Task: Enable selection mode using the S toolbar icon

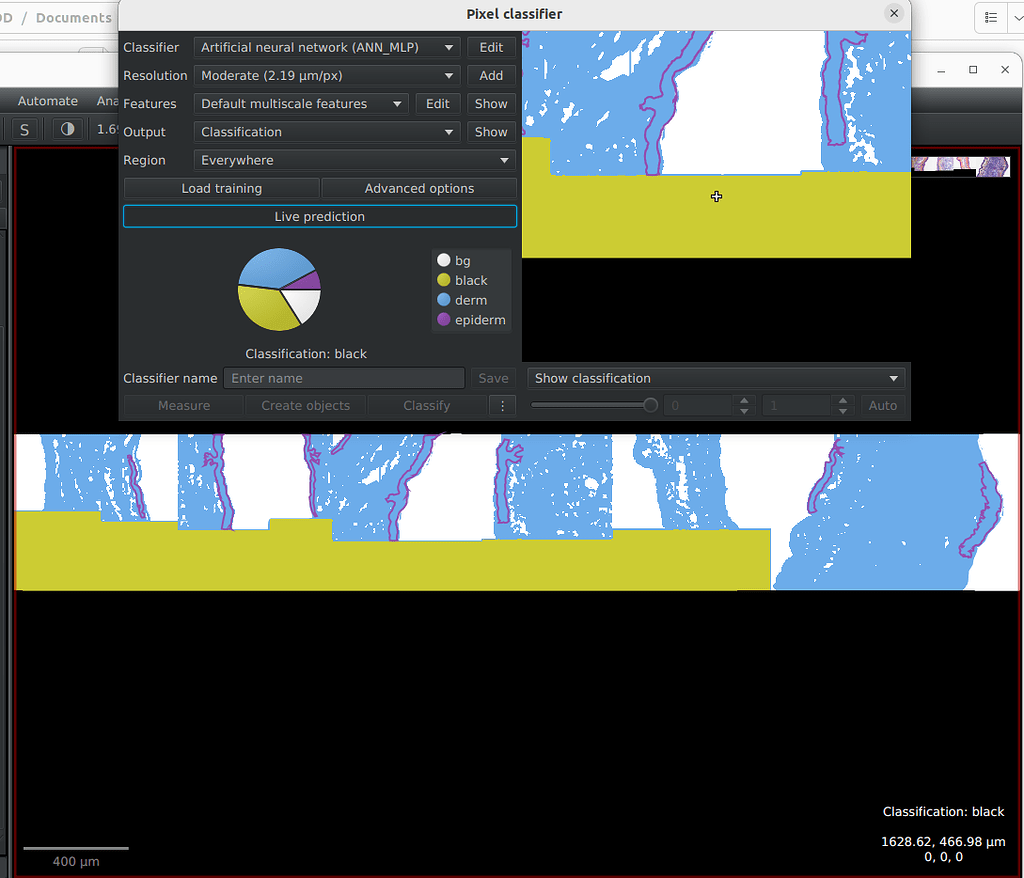Action: [x=23, y=129]
